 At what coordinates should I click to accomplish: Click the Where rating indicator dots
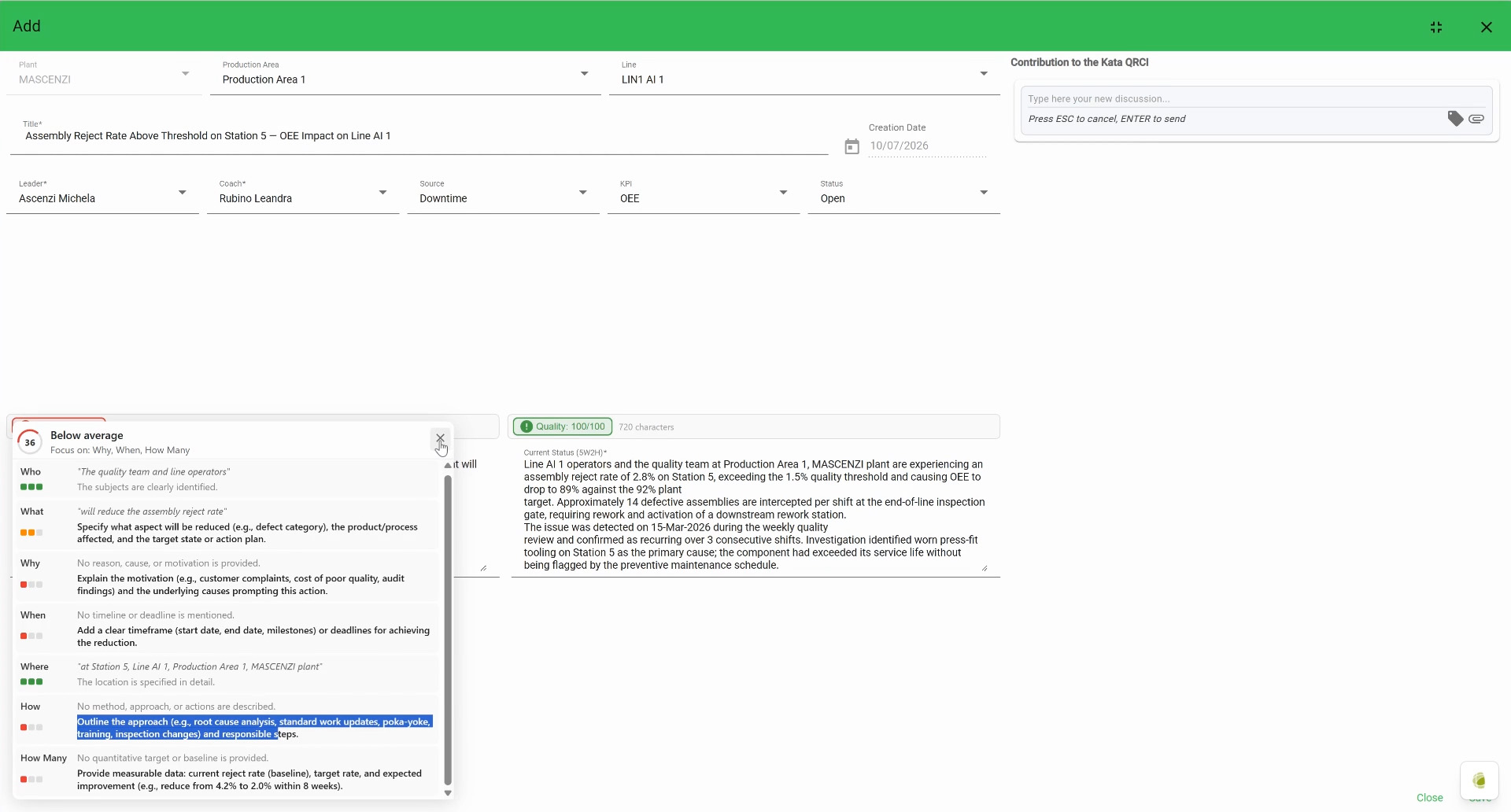click(32, 682)
